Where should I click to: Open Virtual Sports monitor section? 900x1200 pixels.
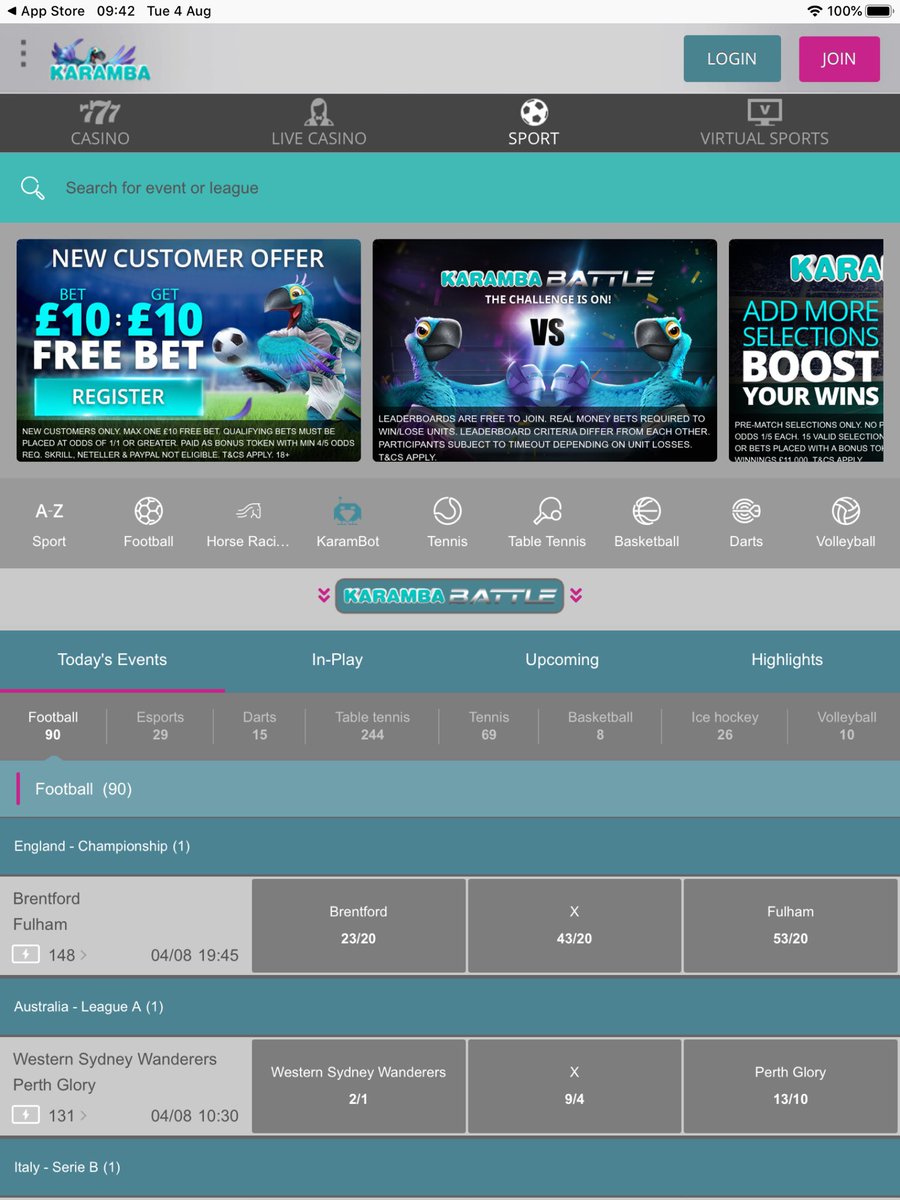tap(764, 123)
